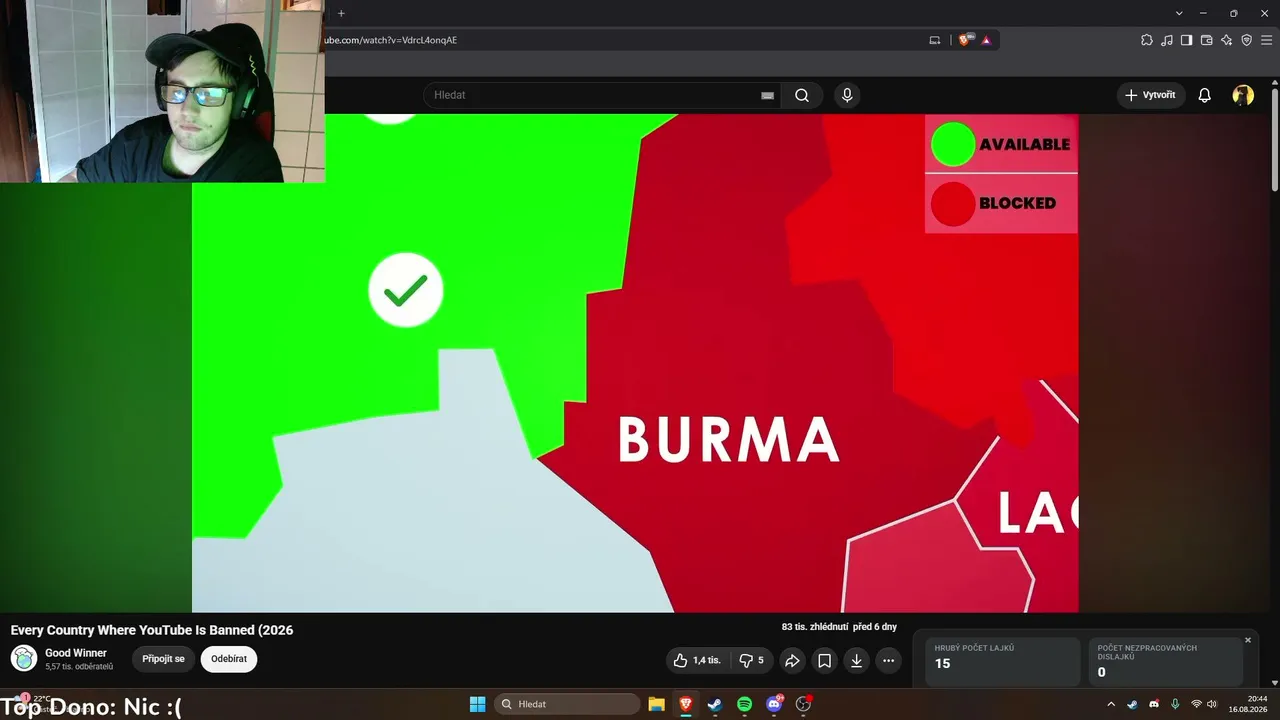Viewport: 1280px width, 720px height.
Task: Dislike the video with thumbs-down
Action: [x=751, y=660]
